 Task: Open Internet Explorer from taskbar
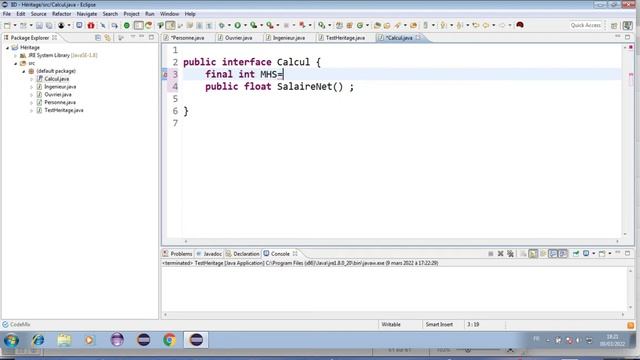click(x=38, y=340)
